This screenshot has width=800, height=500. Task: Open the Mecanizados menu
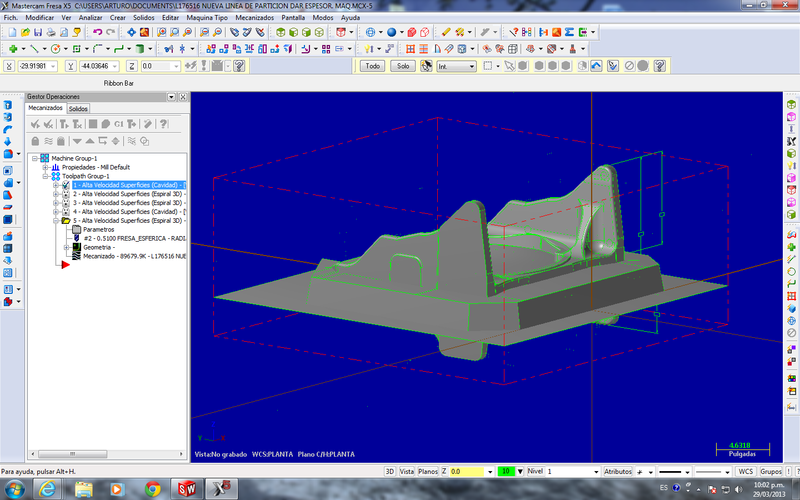tap(254, 18)
